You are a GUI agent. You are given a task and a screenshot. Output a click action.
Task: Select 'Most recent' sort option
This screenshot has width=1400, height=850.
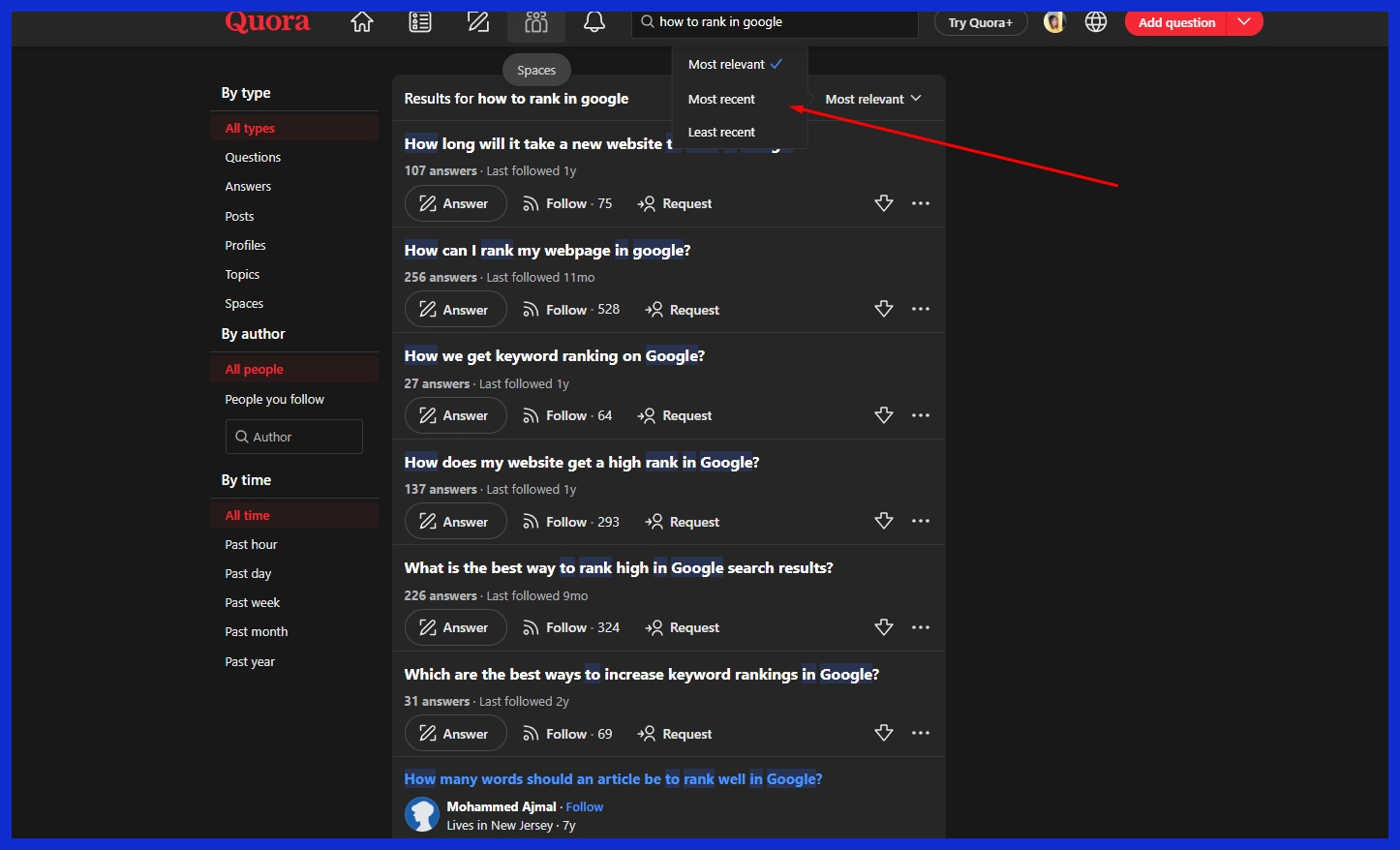(721, 100)
